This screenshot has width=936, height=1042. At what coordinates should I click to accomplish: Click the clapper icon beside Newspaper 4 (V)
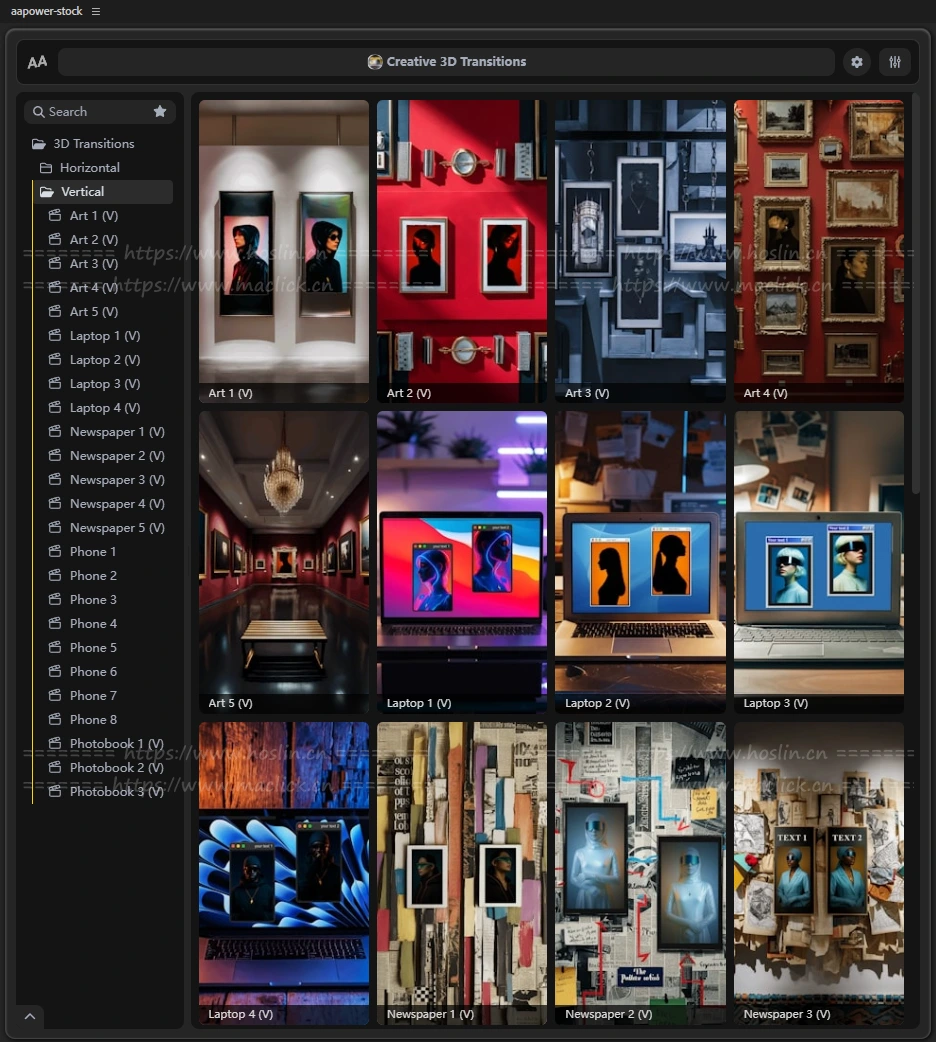[55, 502]
